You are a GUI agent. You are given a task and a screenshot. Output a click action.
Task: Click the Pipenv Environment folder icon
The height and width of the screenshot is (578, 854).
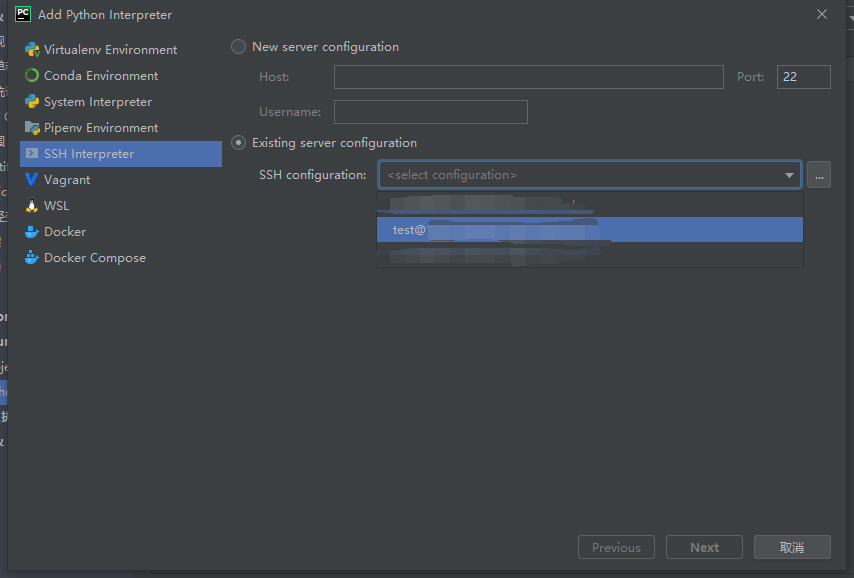tap(32, 128)
